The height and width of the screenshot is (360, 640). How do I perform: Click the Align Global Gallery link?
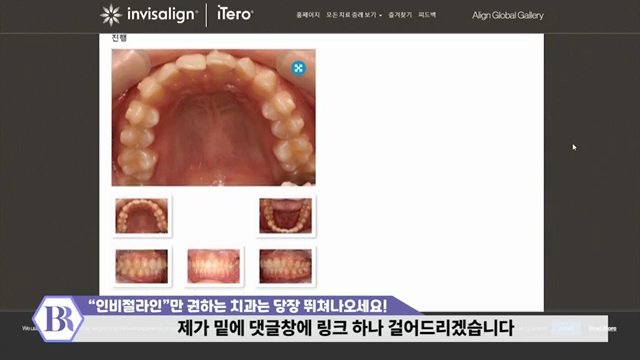point(508,16)
